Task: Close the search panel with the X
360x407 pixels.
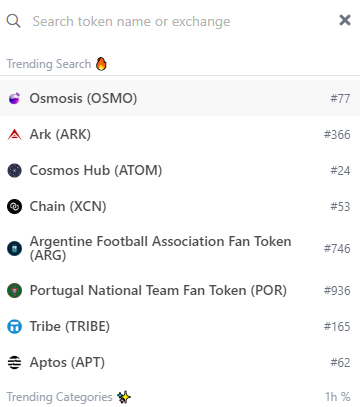Action: pos(345,20)
